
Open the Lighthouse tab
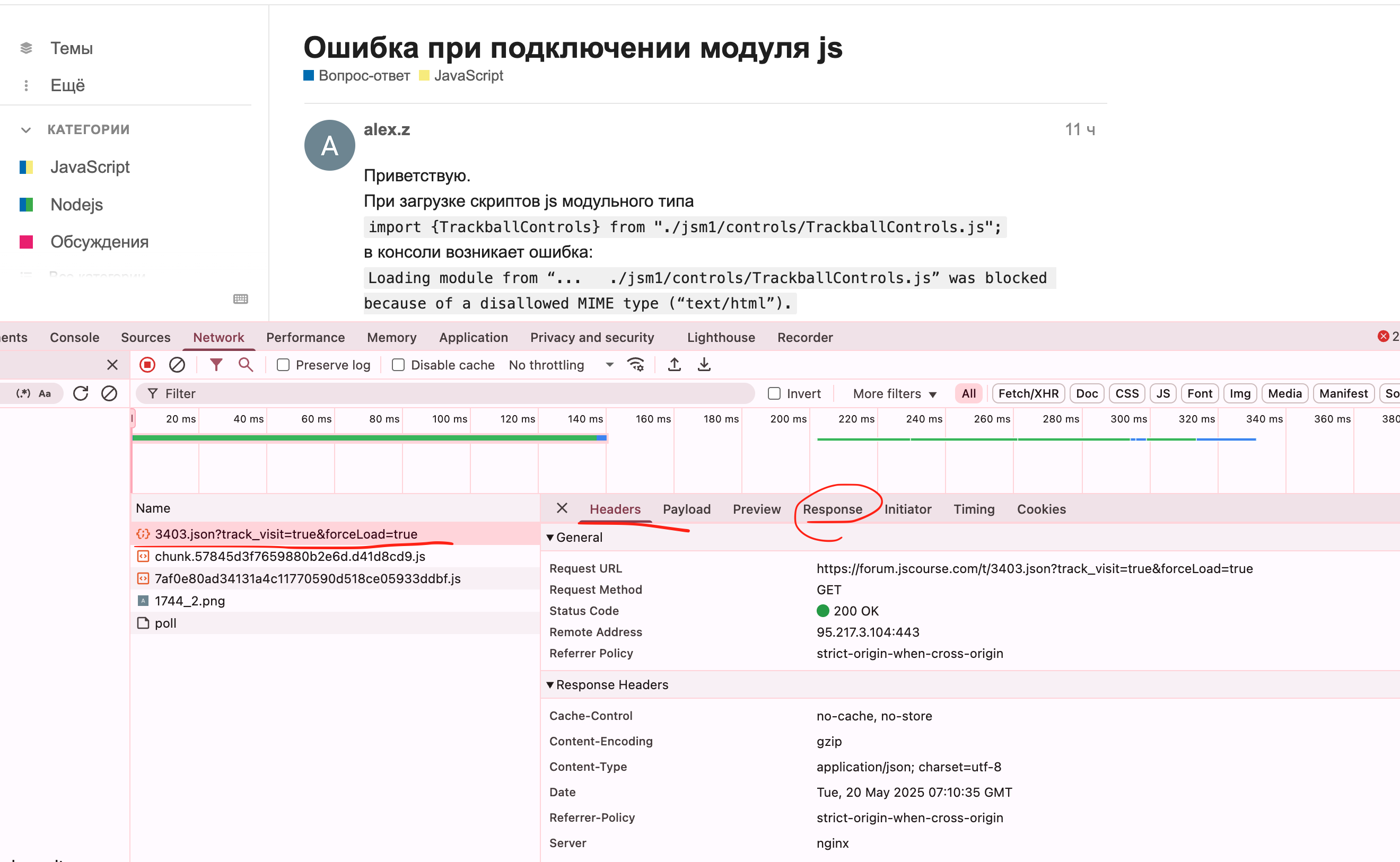721,337
